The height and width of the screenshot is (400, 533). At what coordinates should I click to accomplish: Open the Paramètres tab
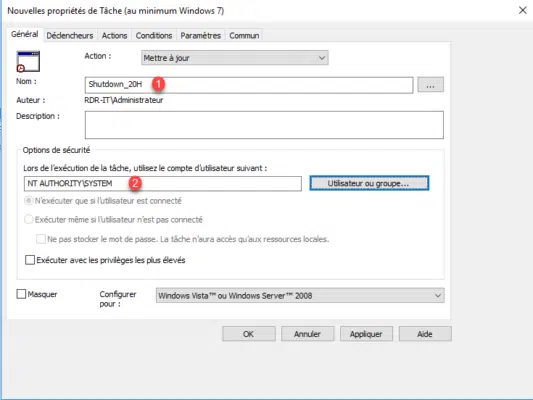201,35
